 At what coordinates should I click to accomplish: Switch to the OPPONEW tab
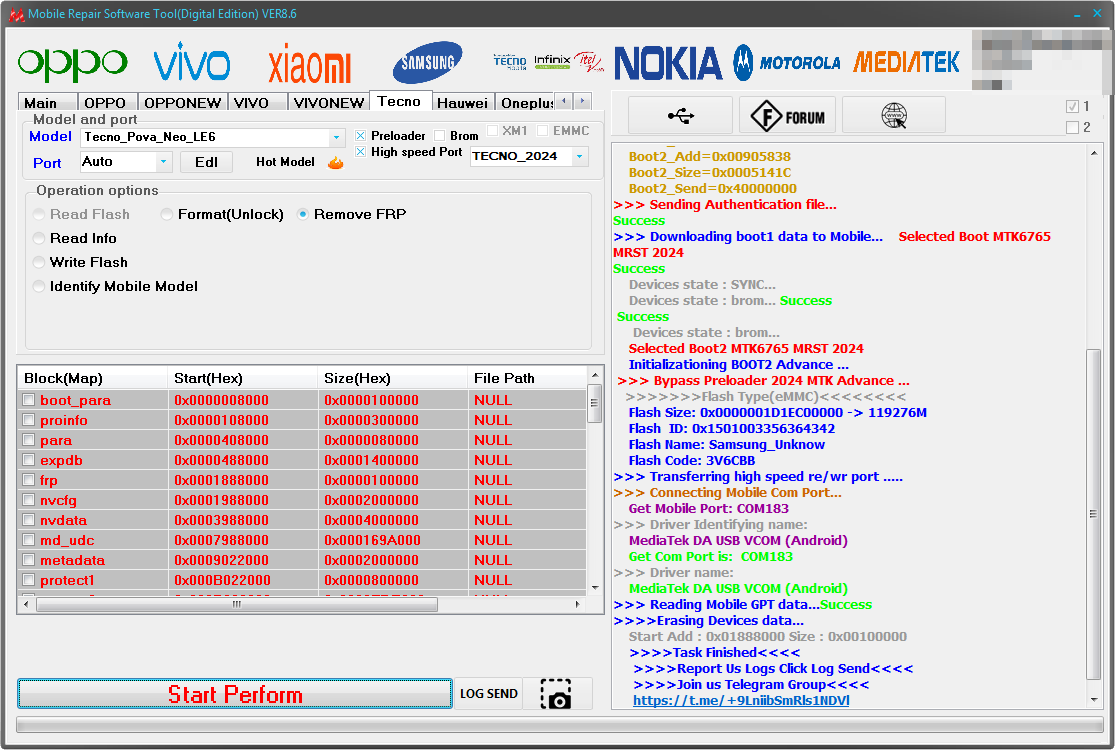pos(182,102)
